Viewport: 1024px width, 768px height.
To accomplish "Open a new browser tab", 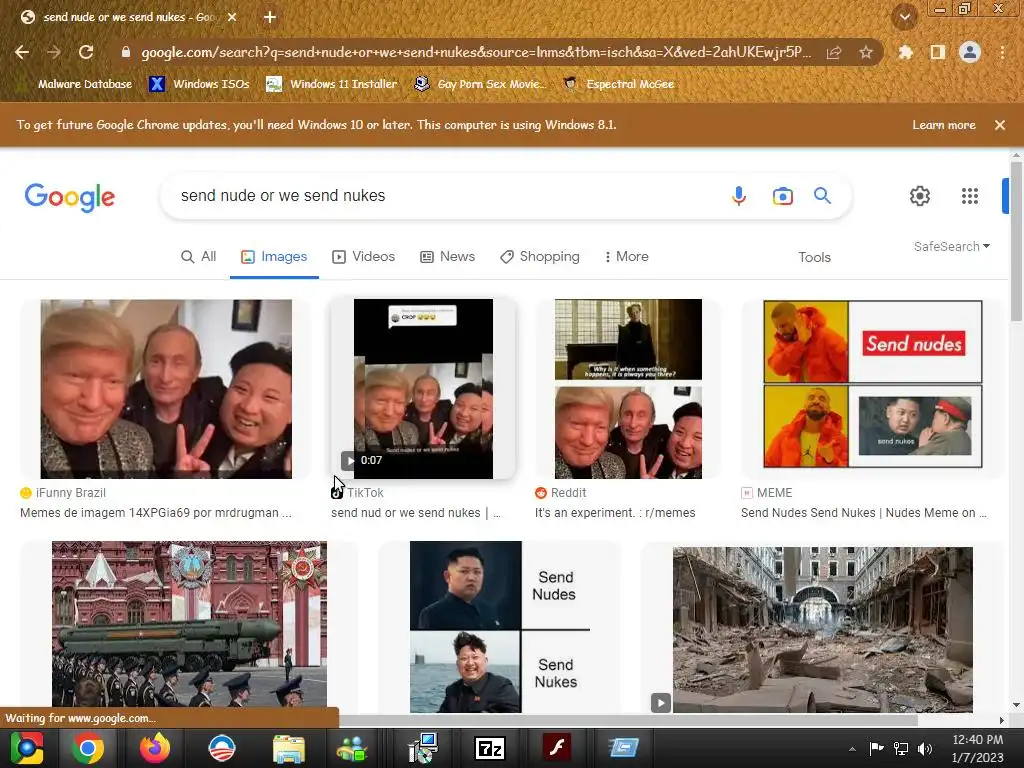I will (x=270, y=17).
